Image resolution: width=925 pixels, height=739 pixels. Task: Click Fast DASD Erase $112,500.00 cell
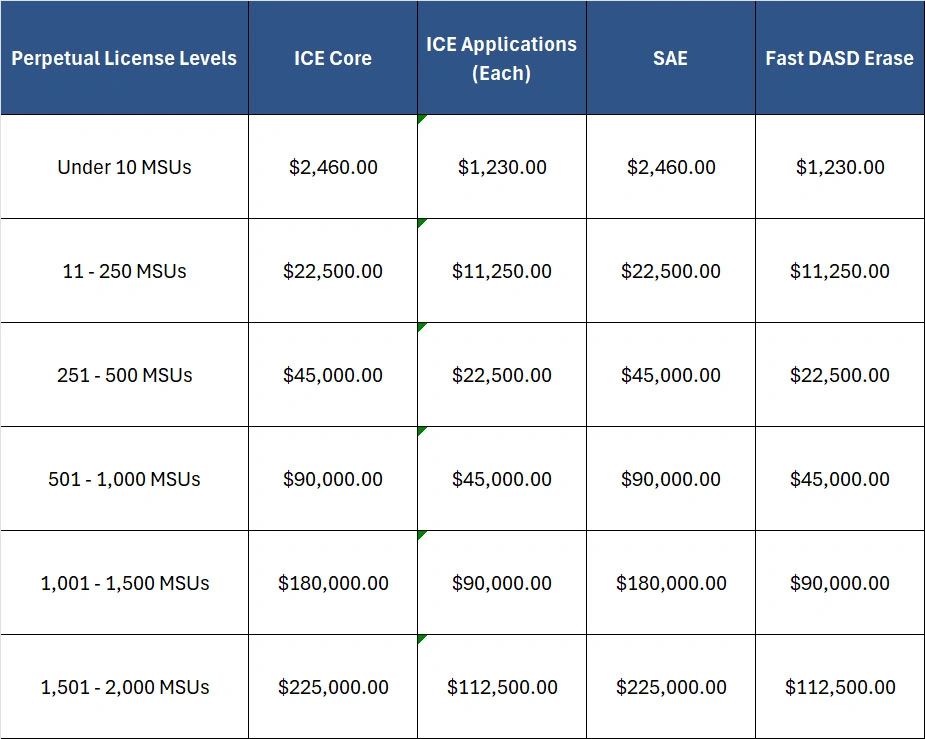pyautogui.click(x=839, y=687)
